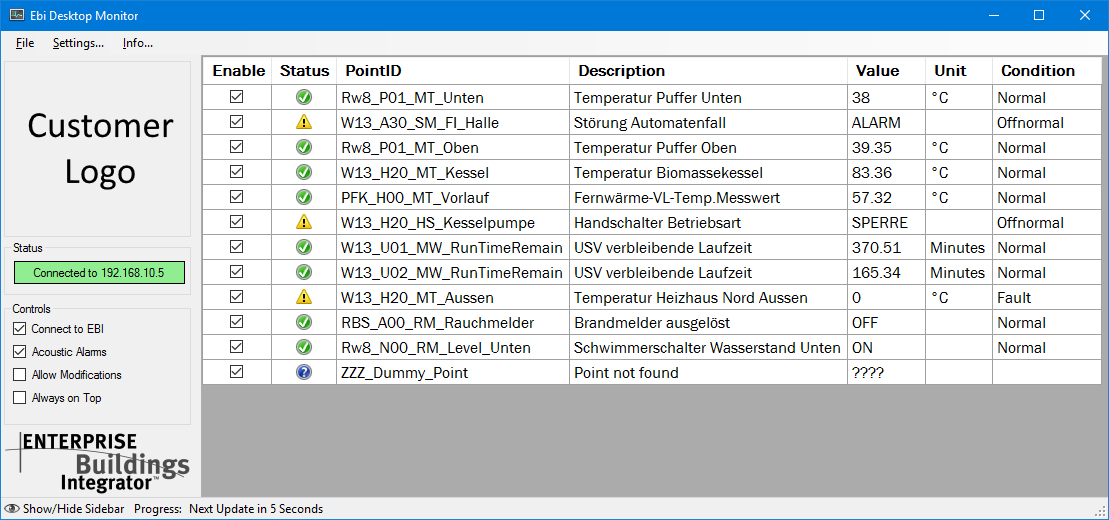Click the Unit column header

click(x=959, y=71)
